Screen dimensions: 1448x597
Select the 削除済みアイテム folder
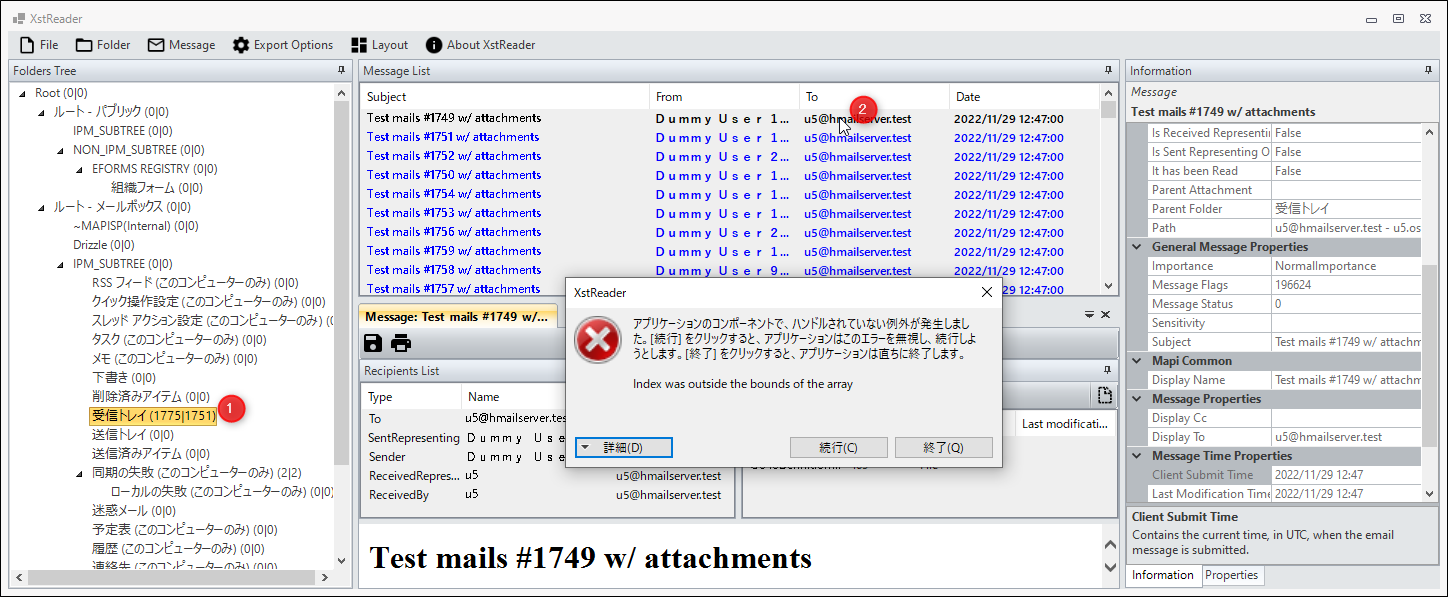151,397
